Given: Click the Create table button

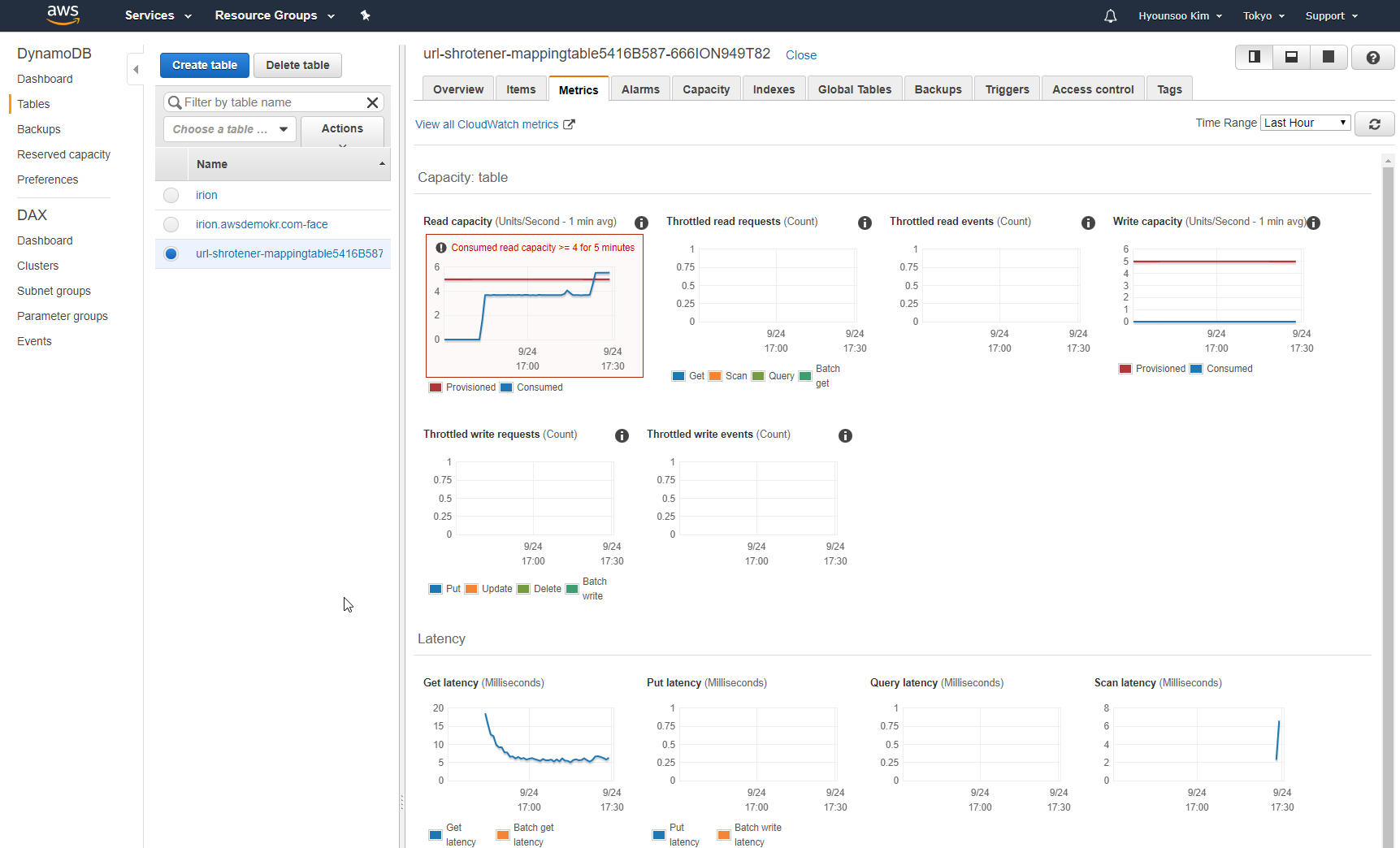Looking at the screenshot, I should [x=205, y=65].
